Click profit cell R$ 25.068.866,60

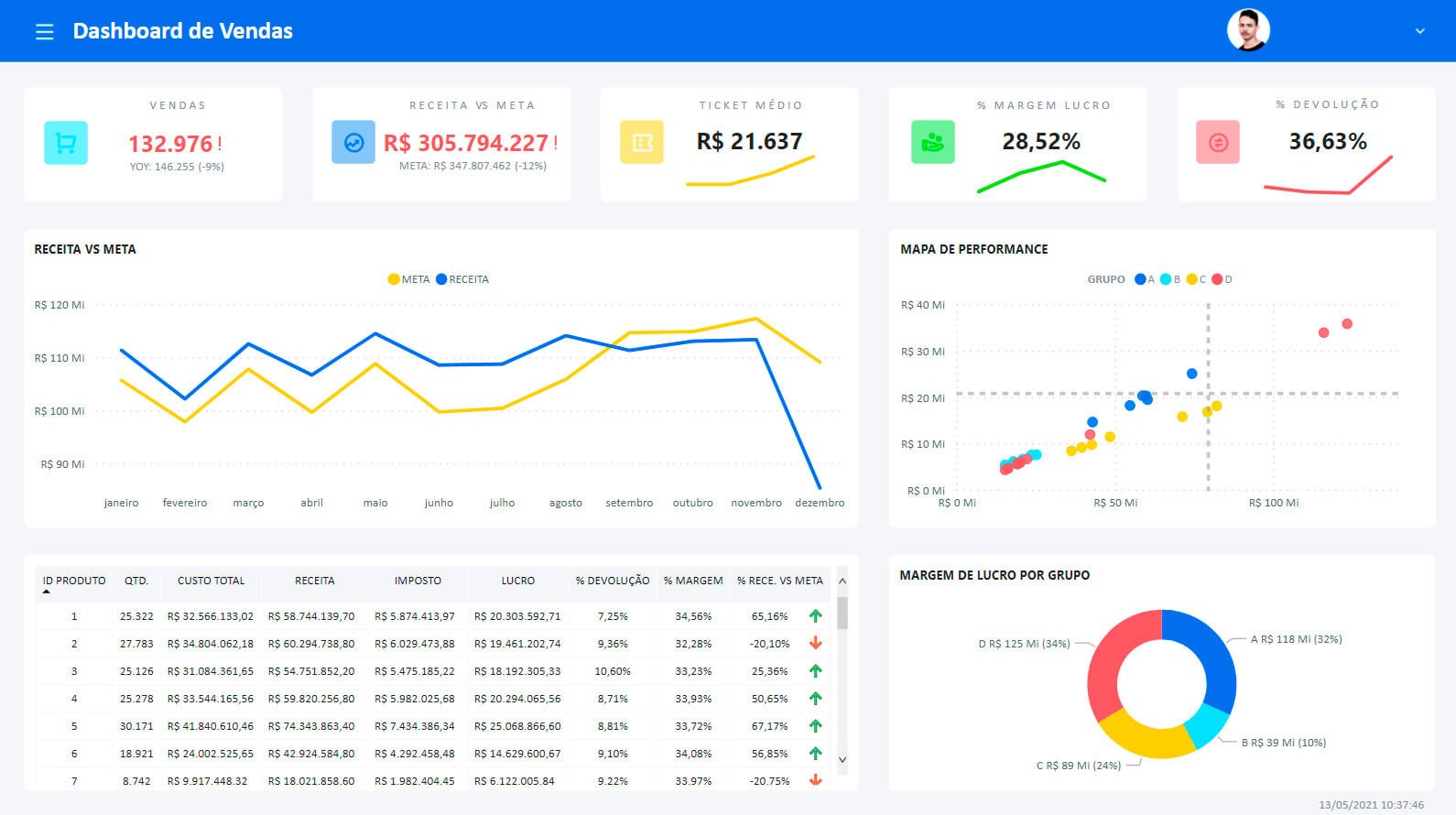click(x=517, y=726)
